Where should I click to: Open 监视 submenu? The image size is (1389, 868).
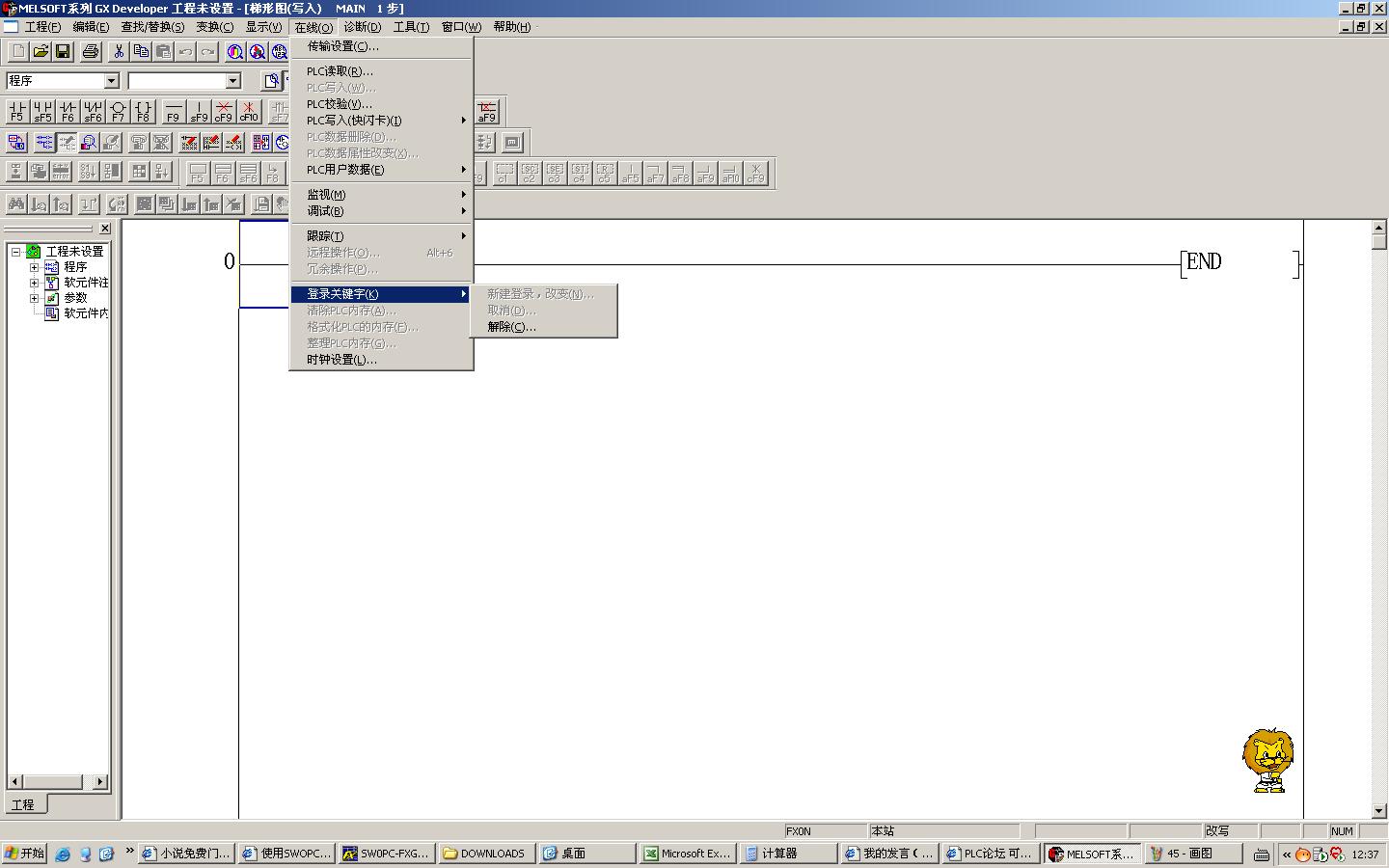tap(381, 195)
